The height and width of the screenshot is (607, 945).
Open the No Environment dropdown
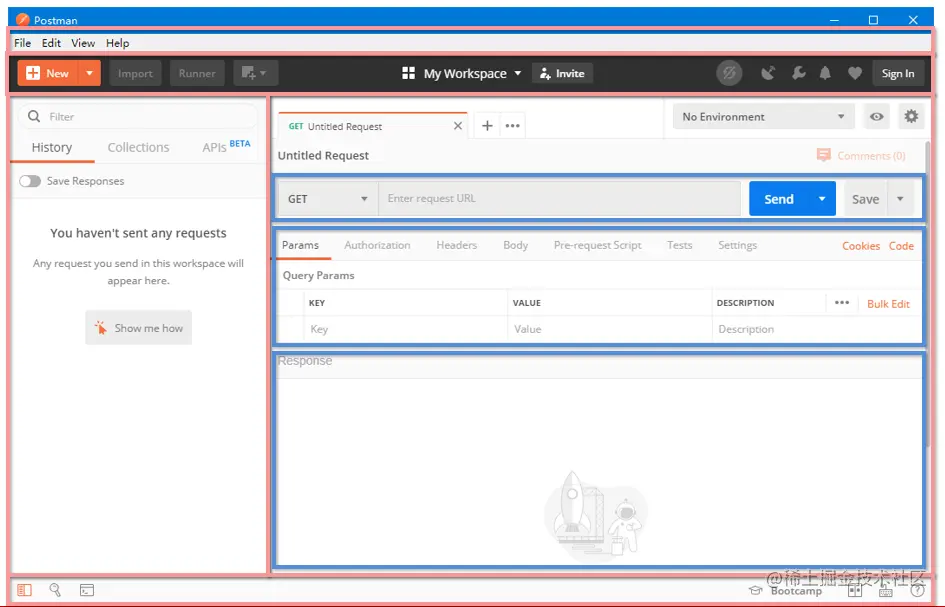tap(764, 117)
